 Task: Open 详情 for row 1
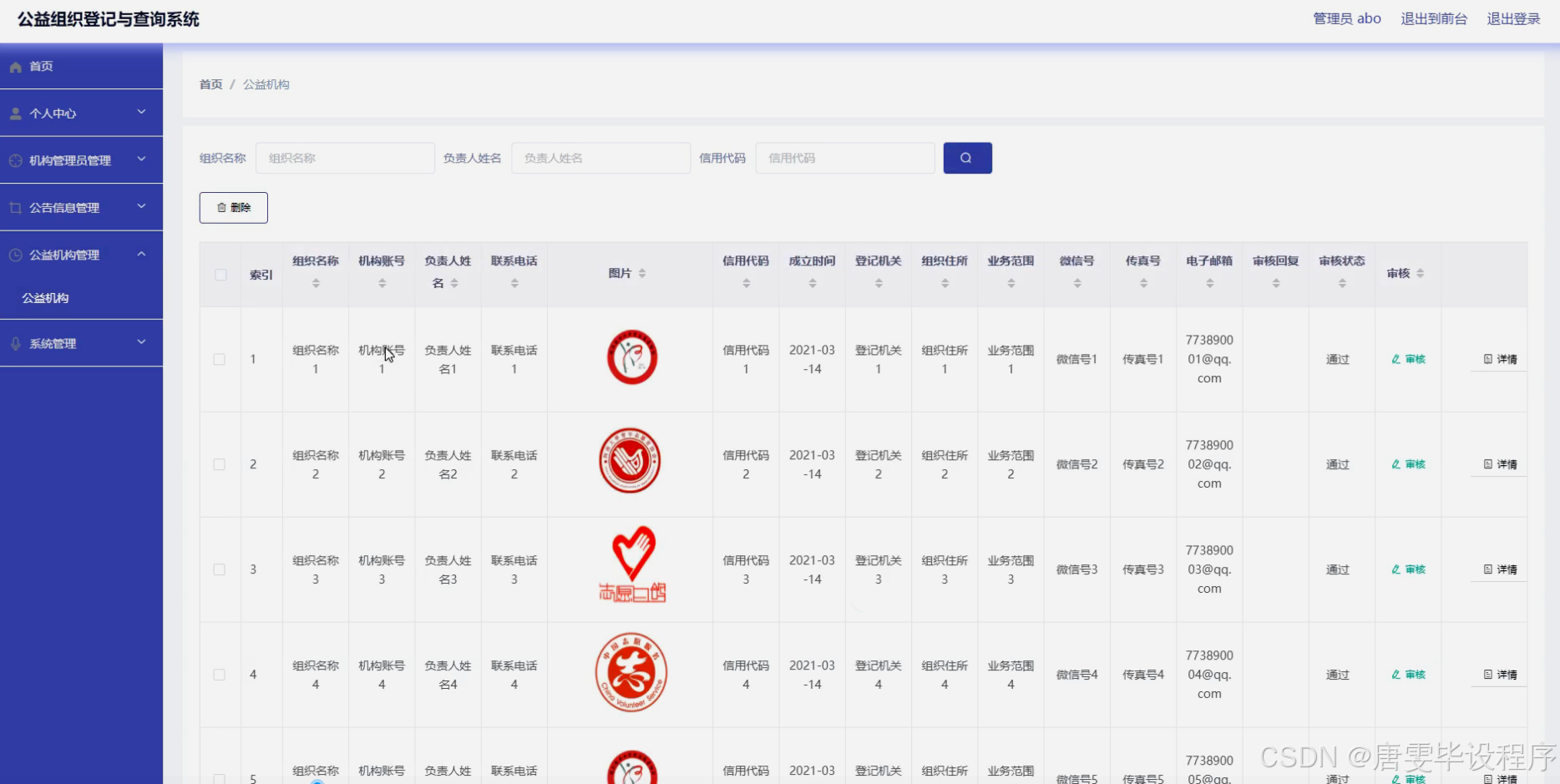tap(1500, 359)
